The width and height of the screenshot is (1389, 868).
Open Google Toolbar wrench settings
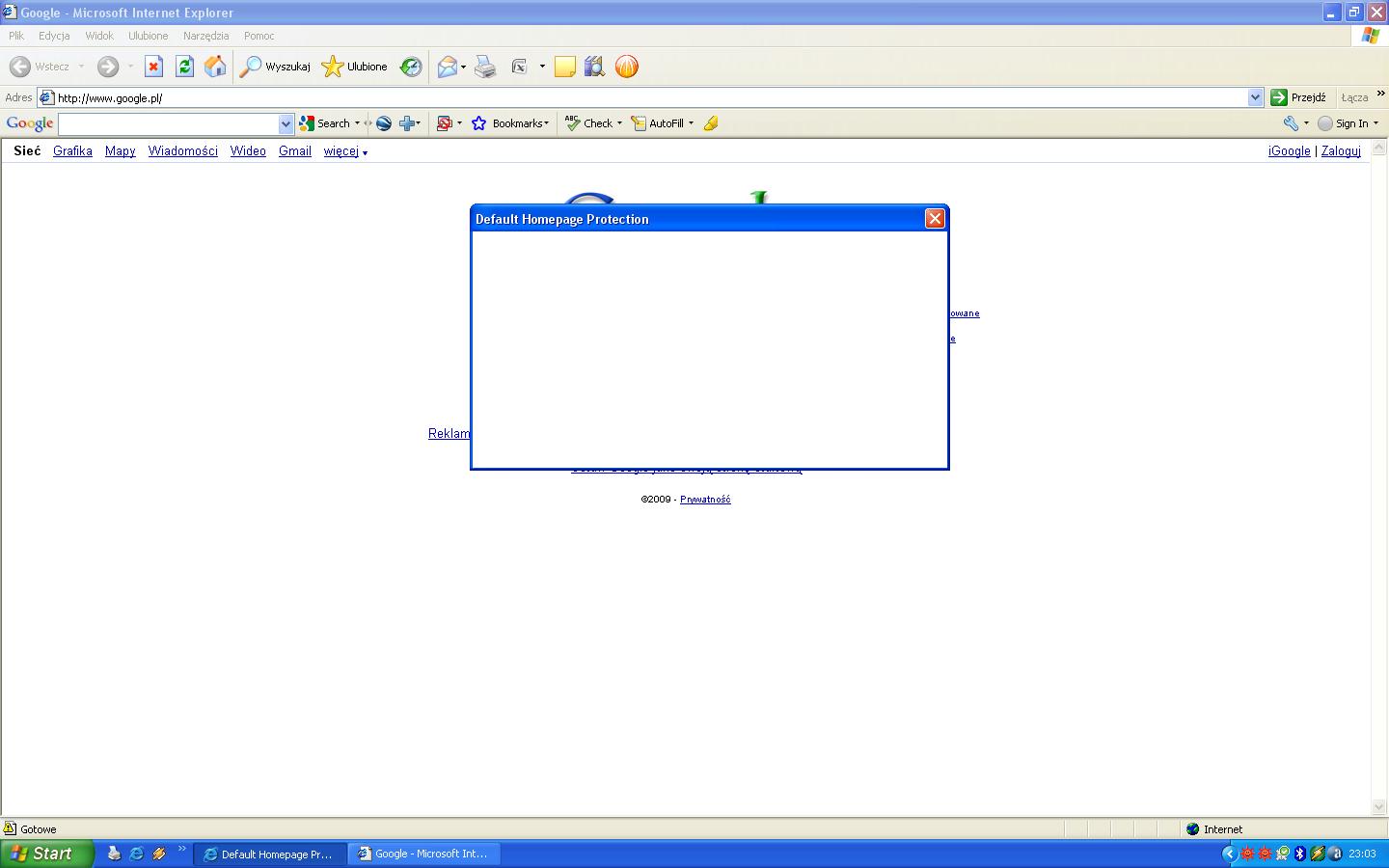pyautogui.click(x=1291, y=123)
